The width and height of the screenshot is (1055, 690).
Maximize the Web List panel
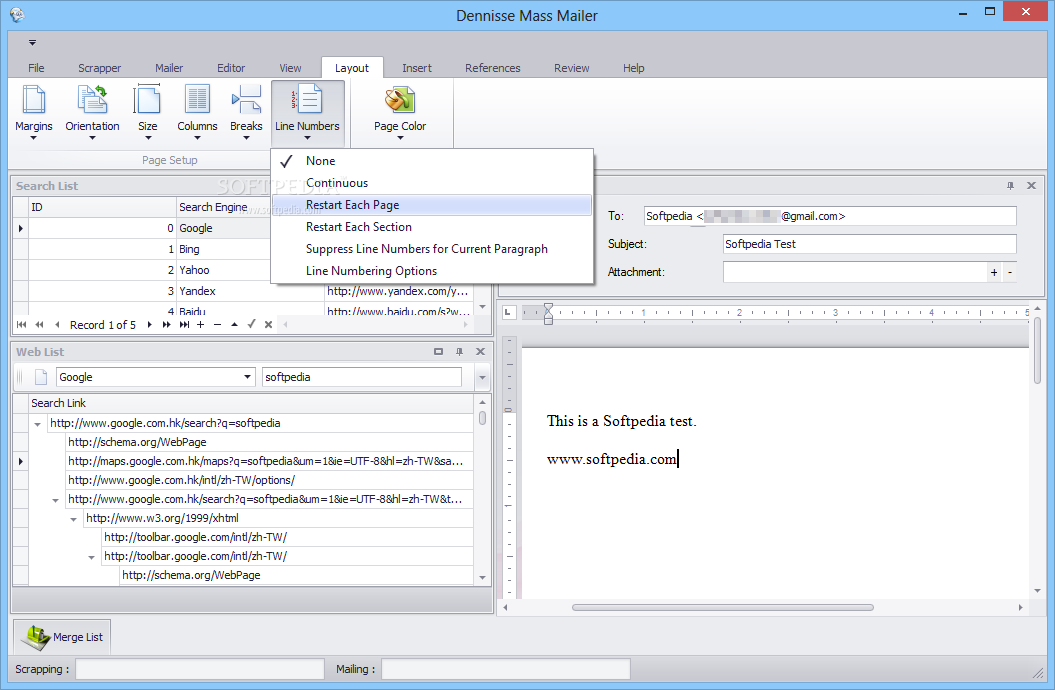point(439,352)
